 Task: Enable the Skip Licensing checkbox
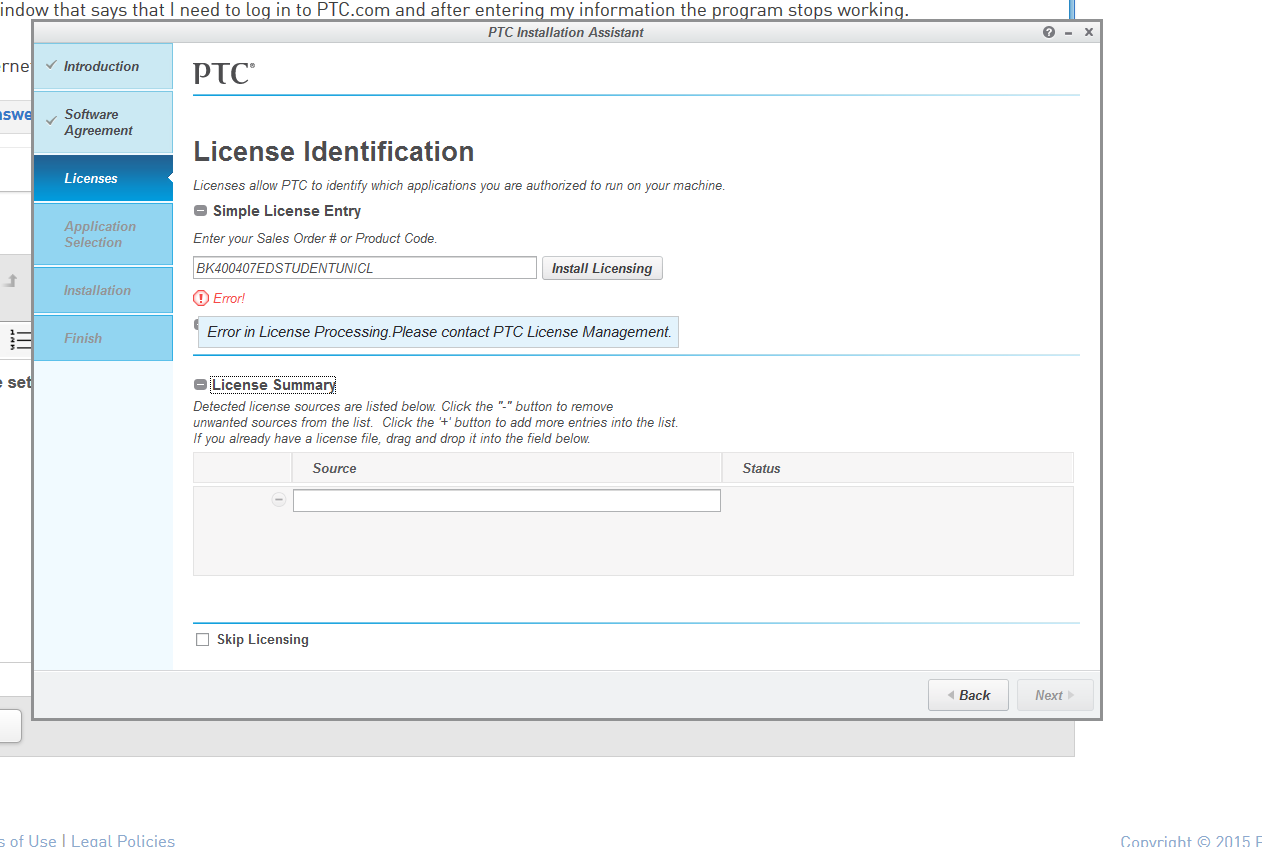coord(202,640)
